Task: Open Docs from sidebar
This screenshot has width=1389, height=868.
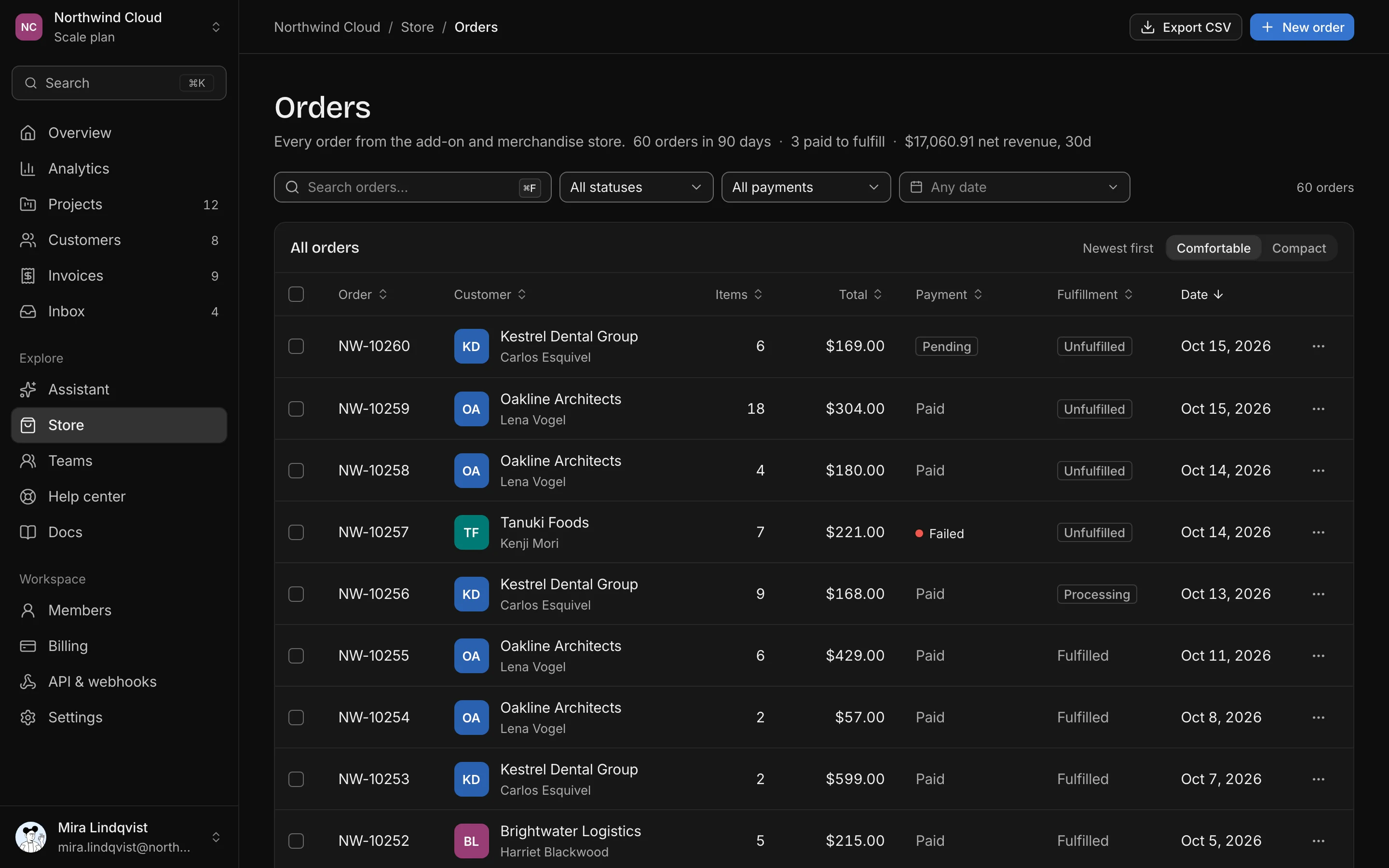Action: pyautogui.click(x=119, y=531)
